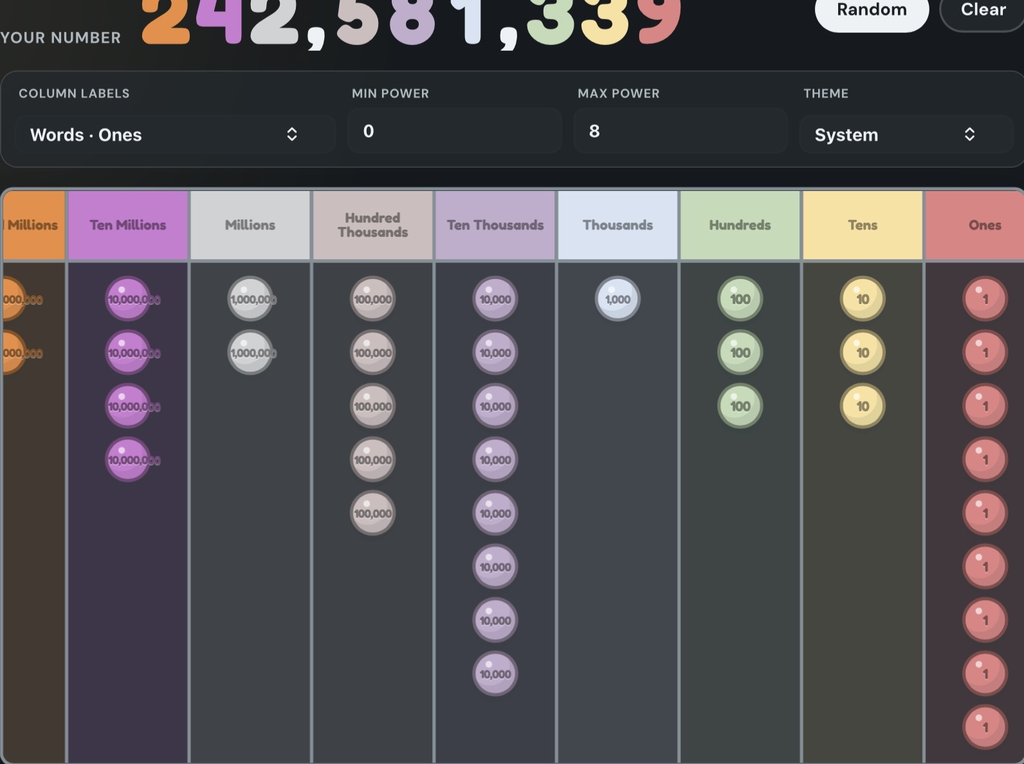Focus the Max Power input field
The height and width of the screenshot is (764, 1024).
tap(680, 131)
